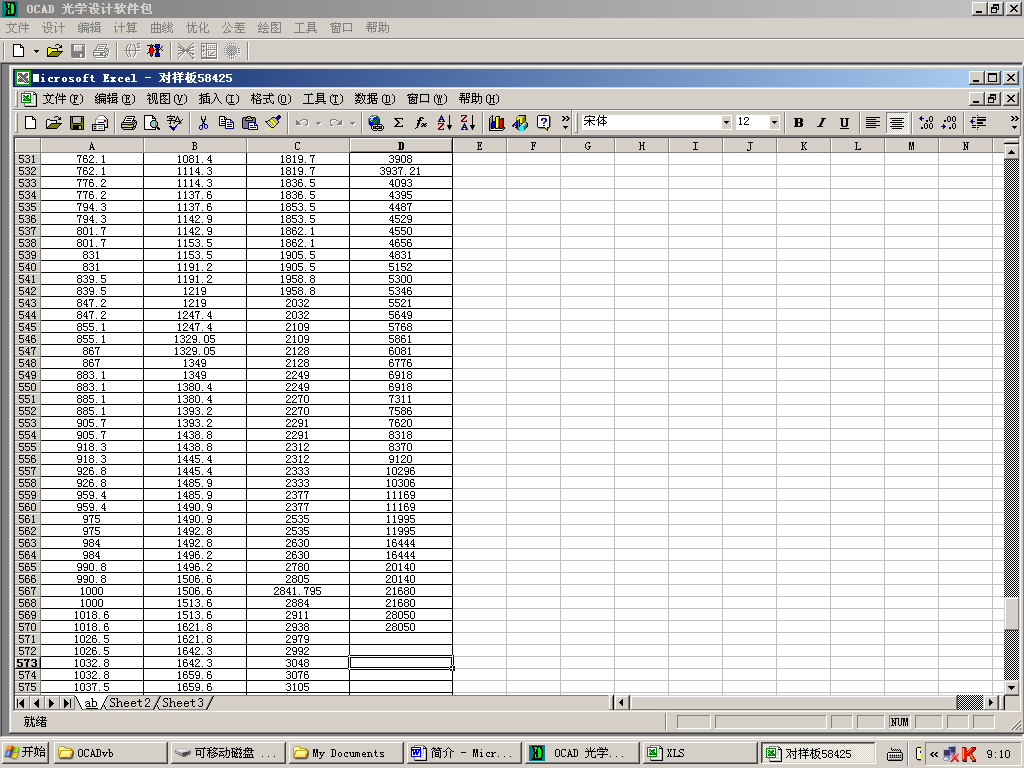
Task: Open the Chart Wizard icon
Action: click(x=497, y=123)
